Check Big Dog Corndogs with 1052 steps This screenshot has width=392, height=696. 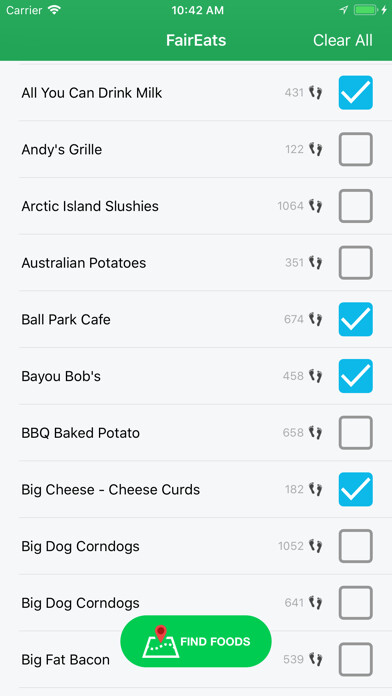356,546
